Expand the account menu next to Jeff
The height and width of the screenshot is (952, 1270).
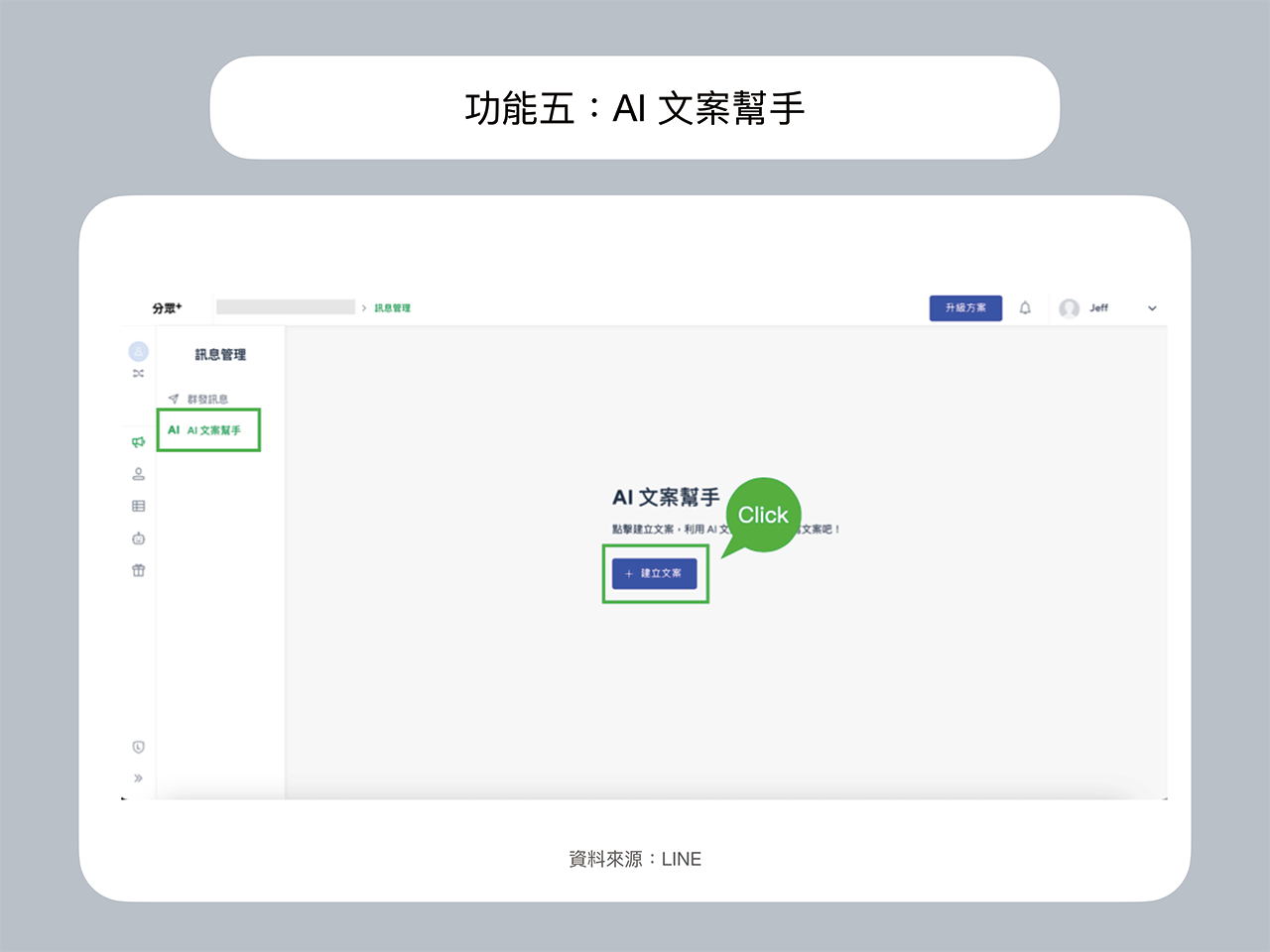[x=1152, y=307]
